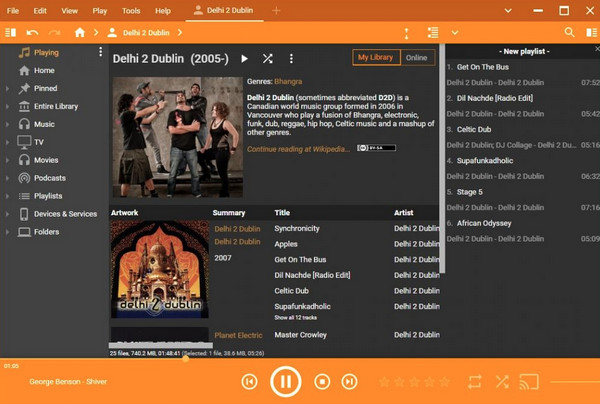Open the View menu
The image size is (600, 404).
coord(69,10)
